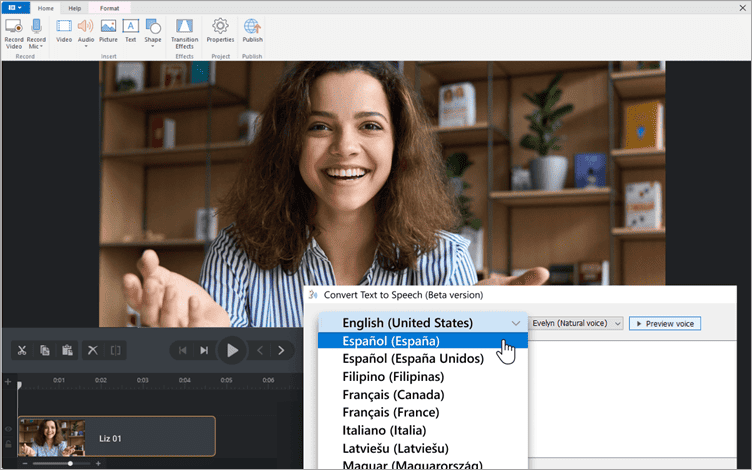Step to the previous frame arrow
Image resolution: width=752 pixels, height=470 pixels.
[x=260, y=351]
